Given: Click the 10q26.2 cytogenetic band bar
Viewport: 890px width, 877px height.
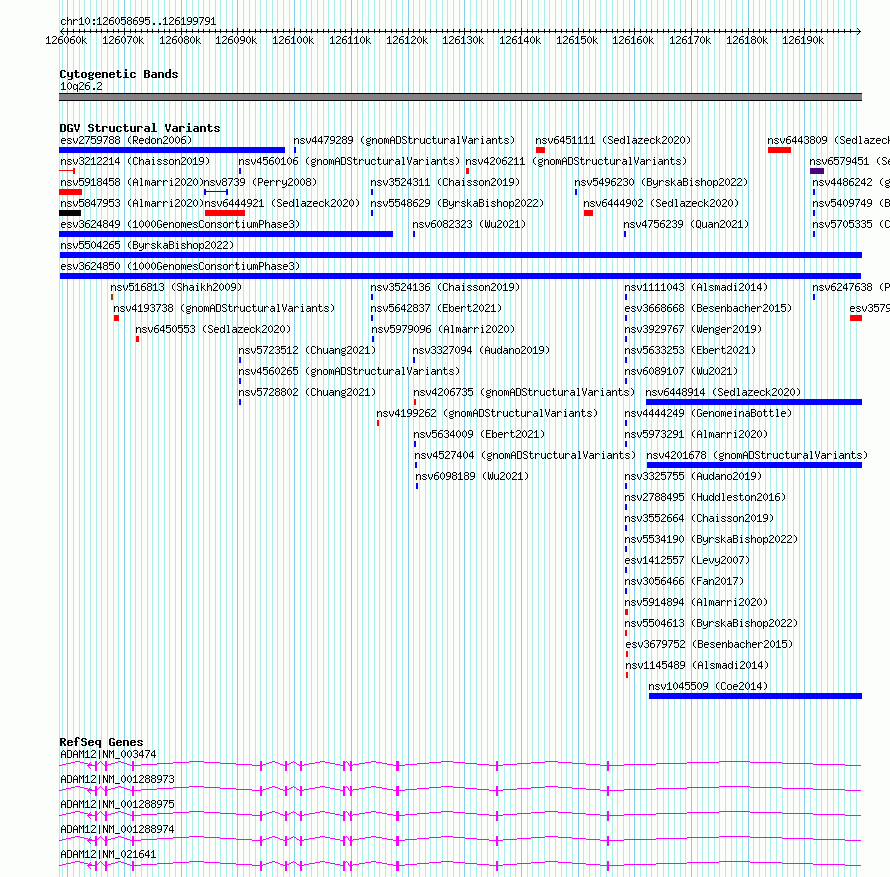Looking at the screenshot, I should [460, 97].
